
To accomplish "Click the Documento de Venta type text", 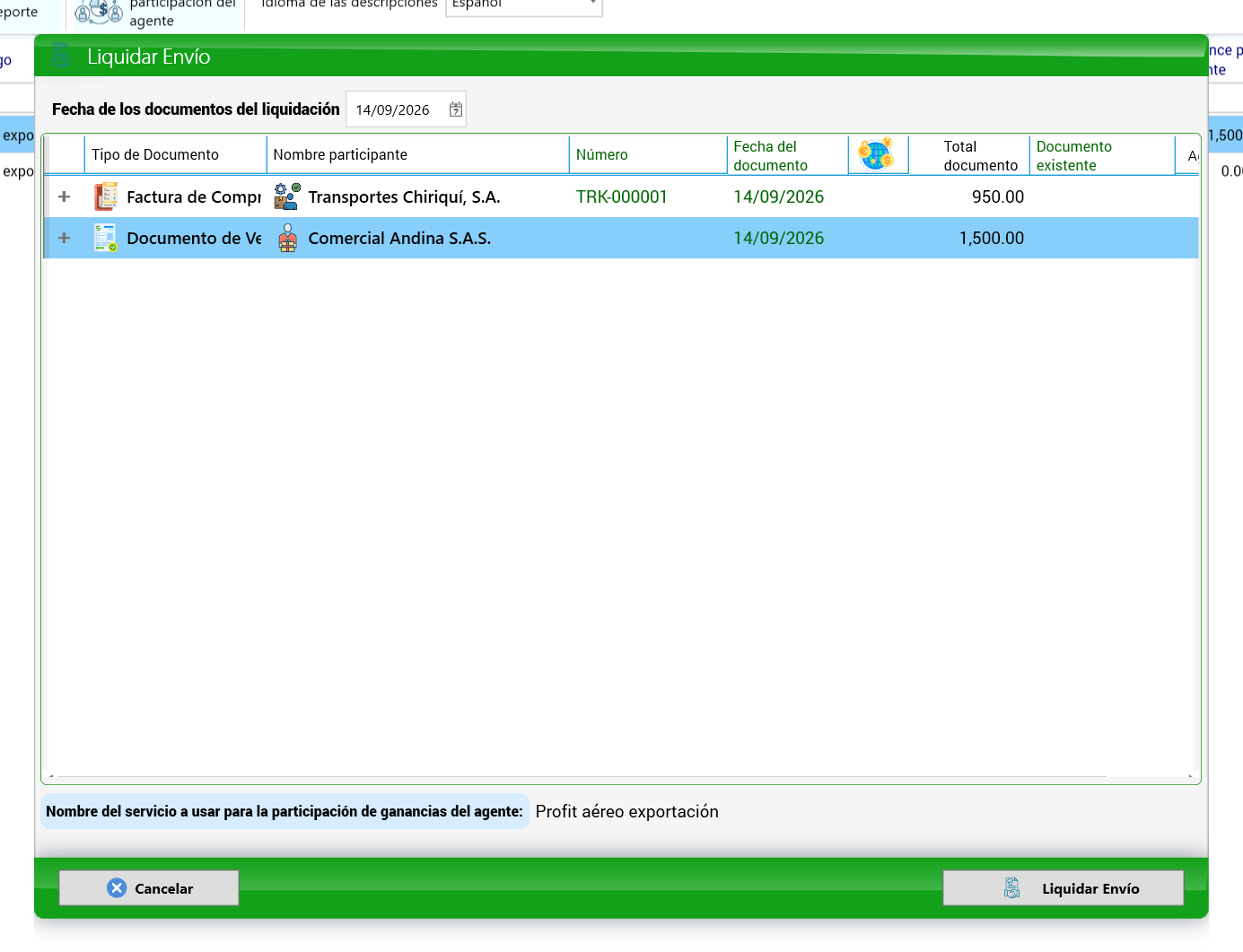I will 194,238.
